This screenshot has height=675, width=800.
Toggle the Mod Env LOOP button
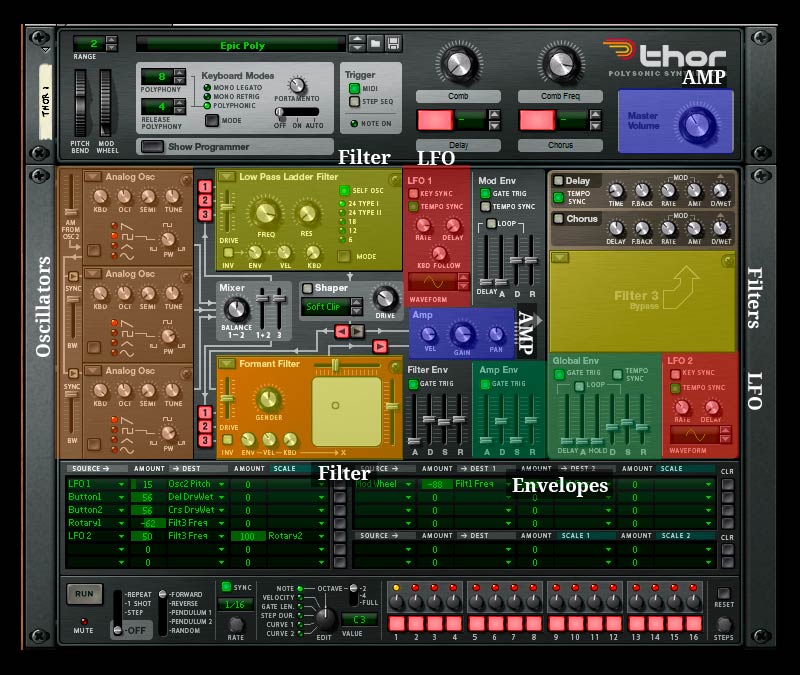coord(491,223)
